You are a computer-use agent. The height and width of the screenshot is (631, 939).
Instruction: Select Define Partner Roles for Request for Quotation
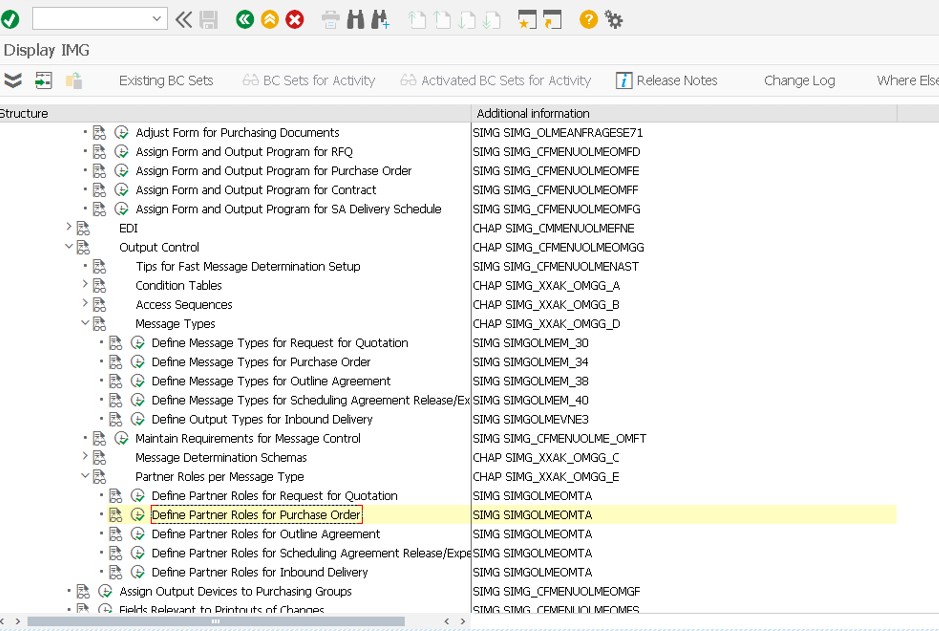tap(274, 496)
